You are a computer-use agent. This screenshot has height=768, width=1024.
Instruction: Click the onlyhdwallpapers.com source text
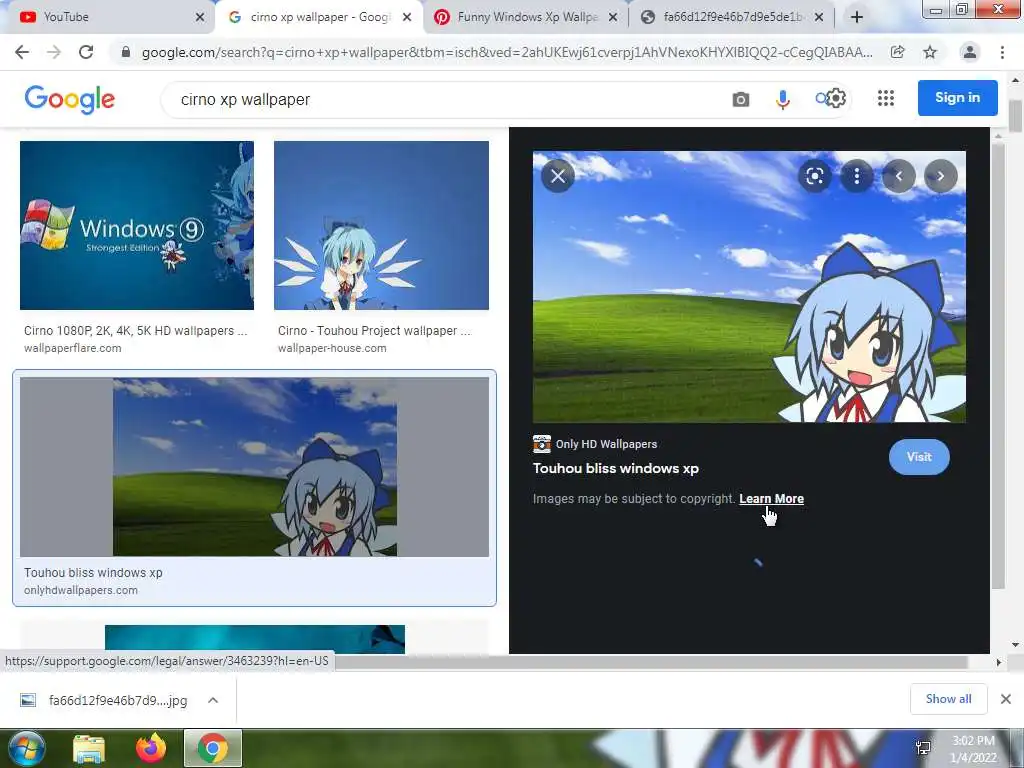coord(81,590)
